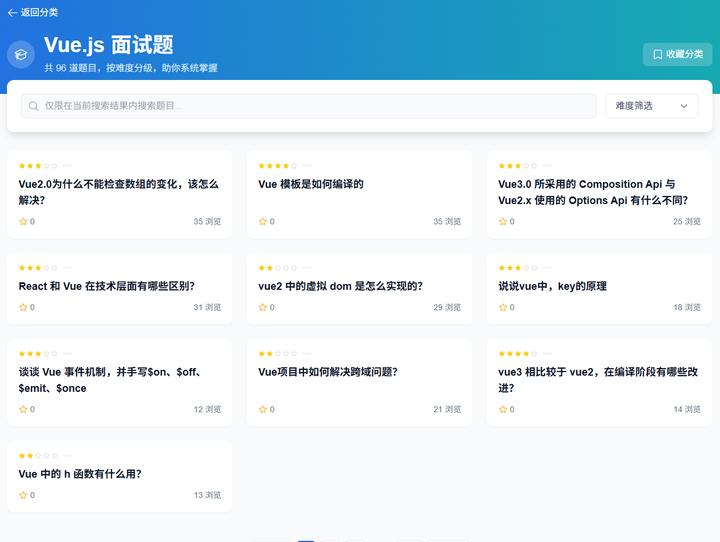The width and height of the screenshot is (720, 542).
Task: Open vue2 中的虚拟 dom 是怎么实现的
Action: 340,286
